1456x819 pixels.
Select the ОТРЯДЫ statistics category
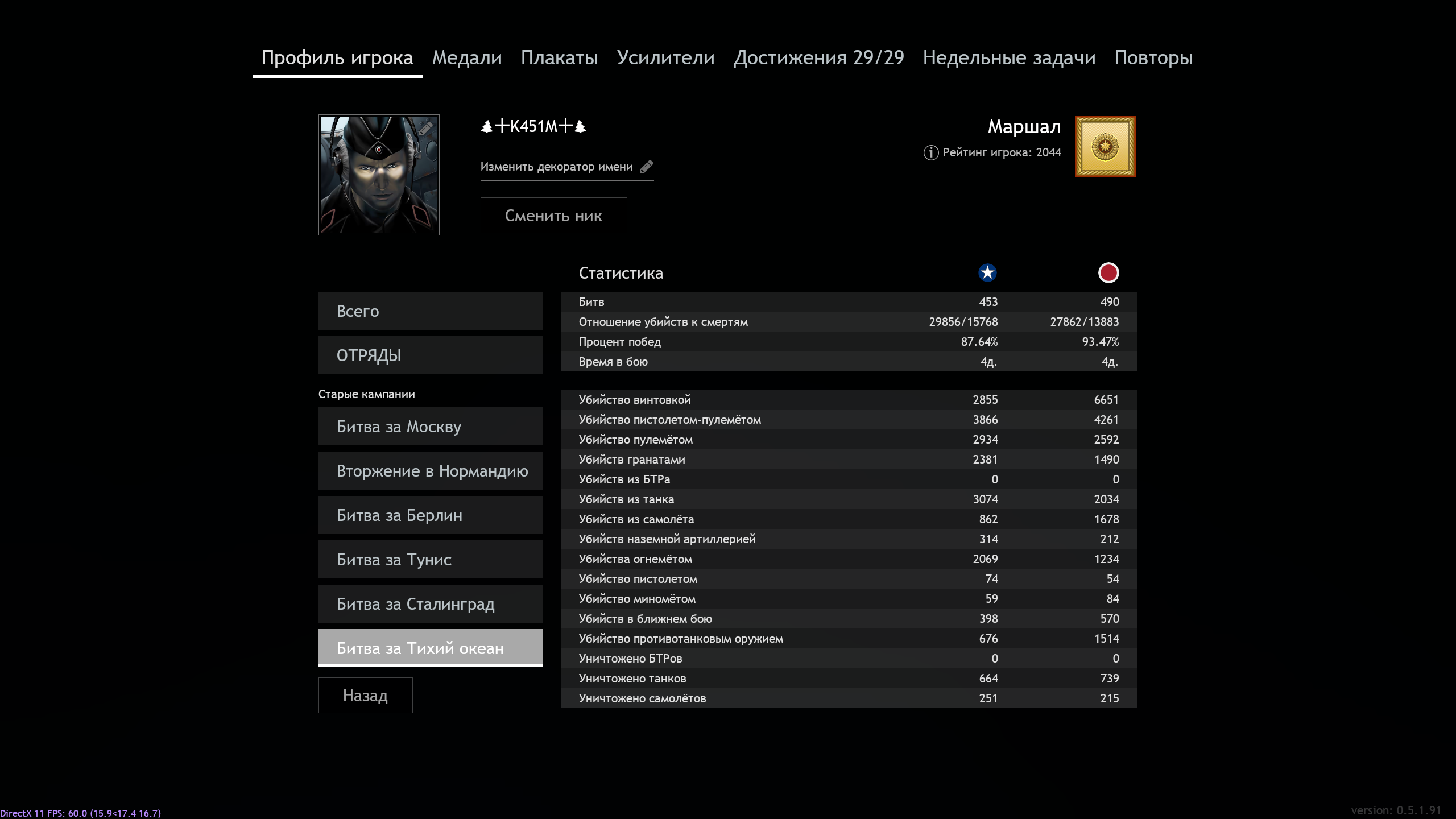(x=430, y=355)
